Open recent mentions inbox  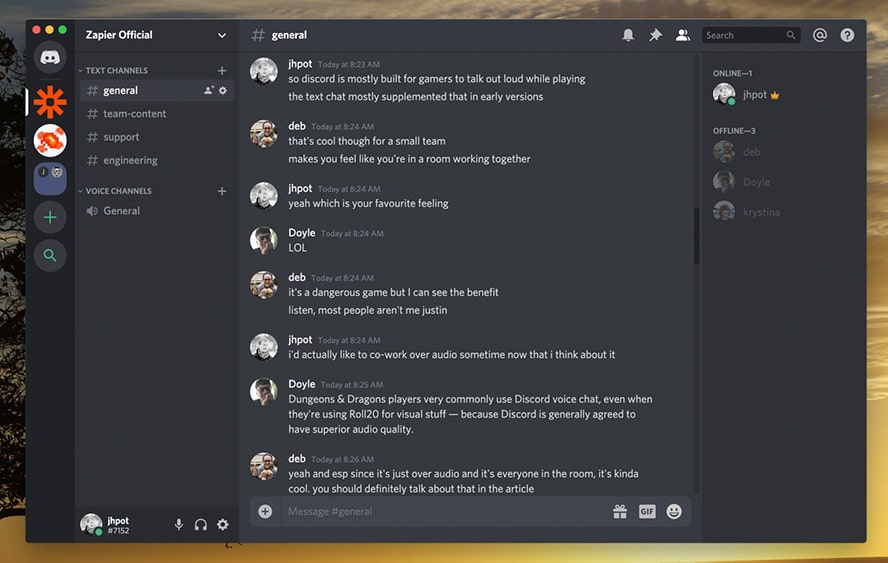[820, 35]
